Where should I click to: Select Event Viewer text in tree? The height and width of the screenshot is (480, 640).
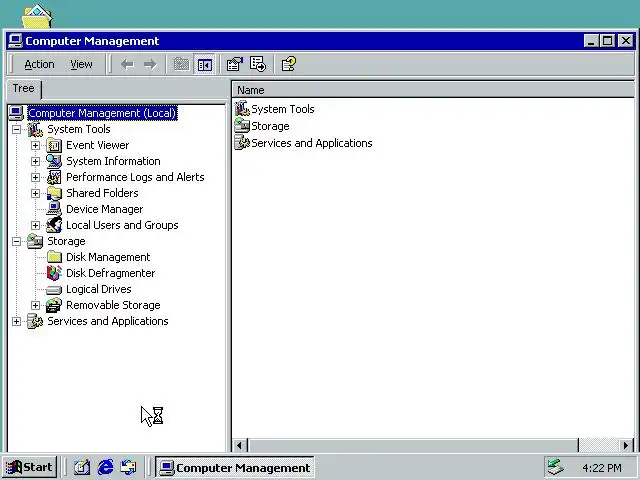(x=98, y=145)
